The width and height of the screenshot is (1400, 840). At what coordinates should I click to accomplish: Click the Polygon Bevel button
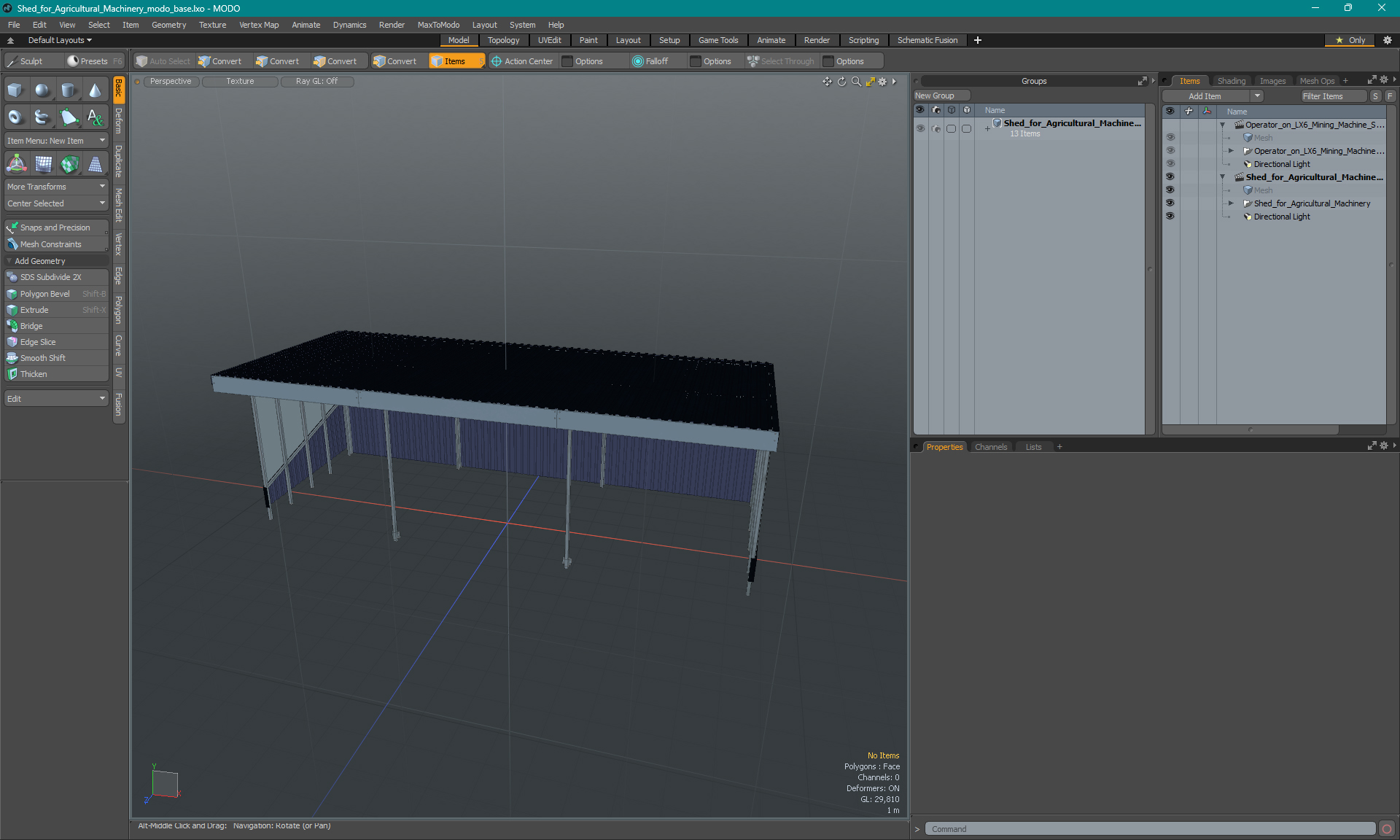pos(45,294)
